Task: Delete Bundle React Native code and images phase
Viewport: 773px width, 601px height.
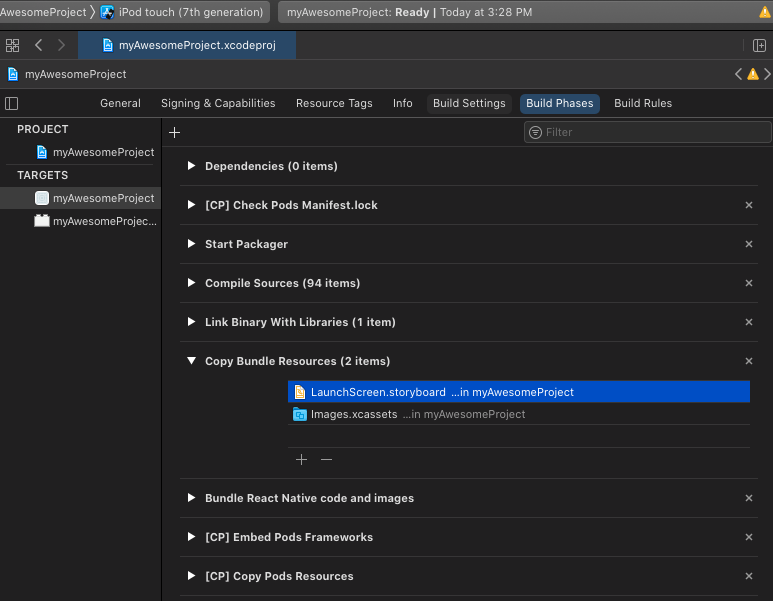Action: coord(749,498)
